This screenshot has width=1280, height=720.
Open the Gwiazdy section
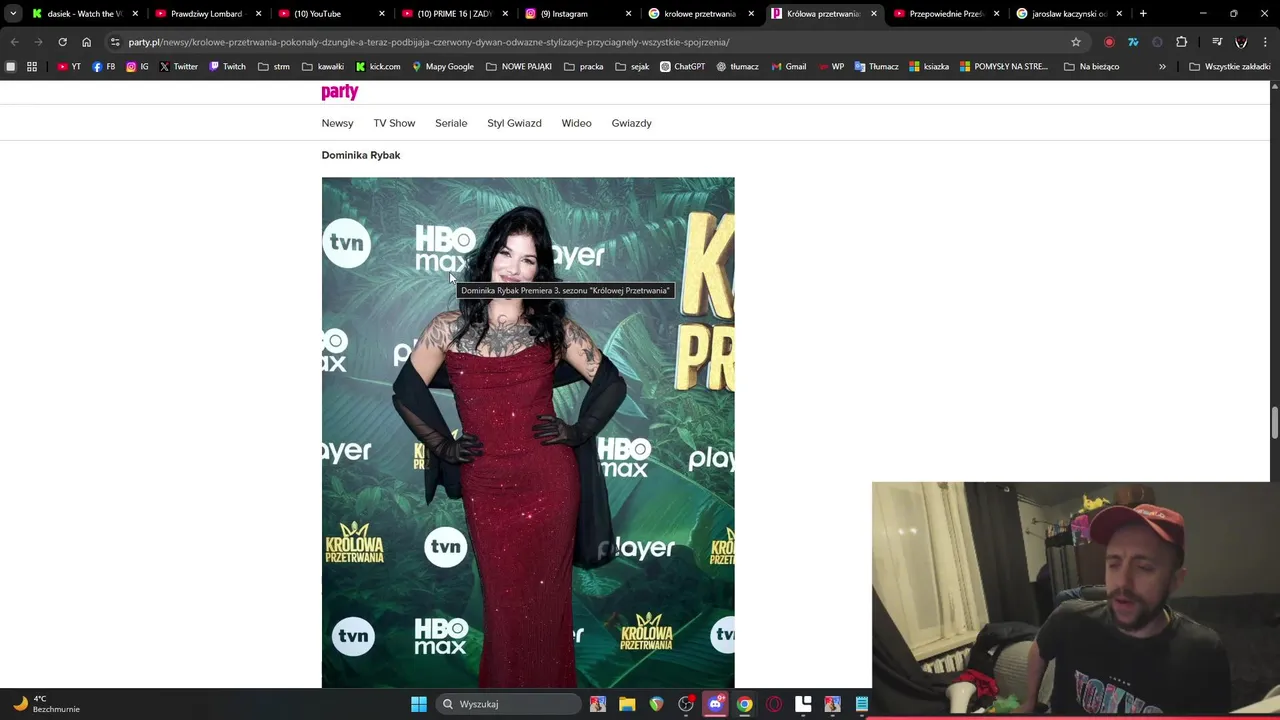pyautogui.click(x=631, y=123)
